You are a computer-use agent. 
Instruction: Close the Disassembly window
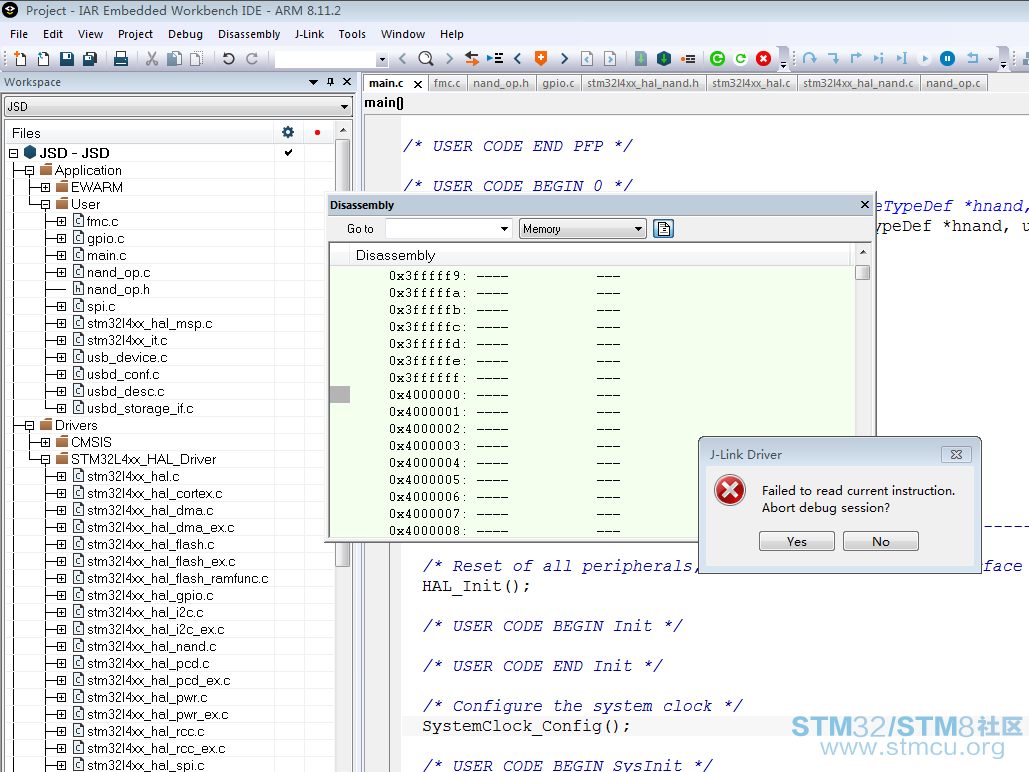[x=865, y=205]
